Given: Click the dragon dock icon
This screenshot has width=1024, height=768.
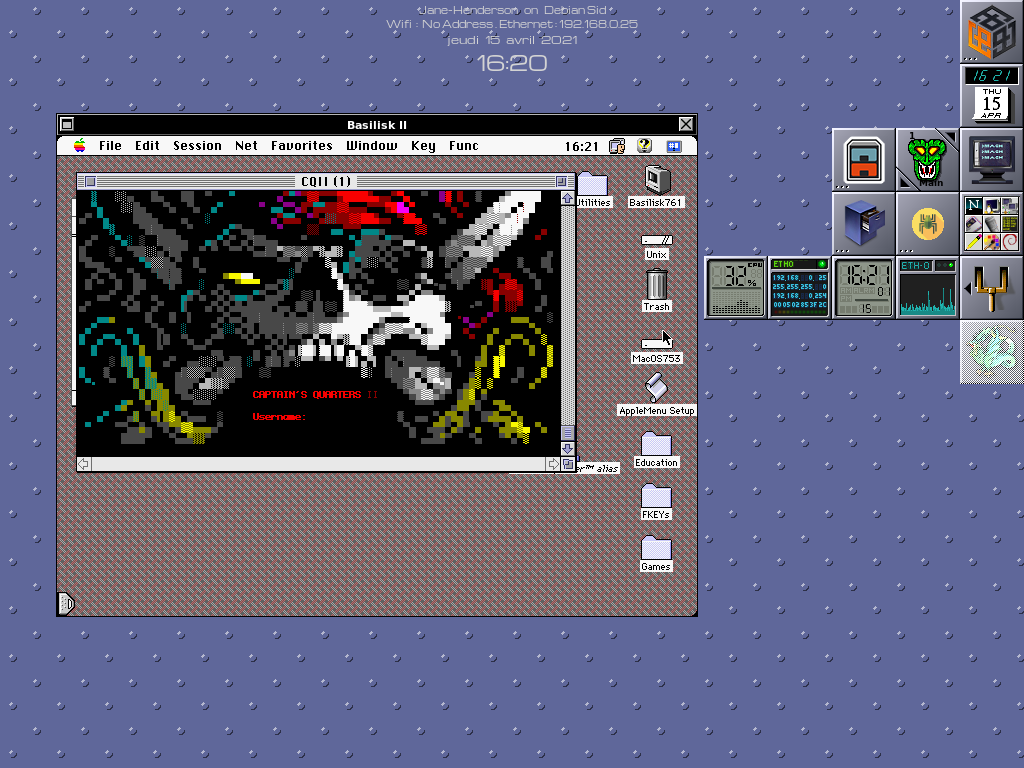Looking at the screenshot, I should pos(992,351).
